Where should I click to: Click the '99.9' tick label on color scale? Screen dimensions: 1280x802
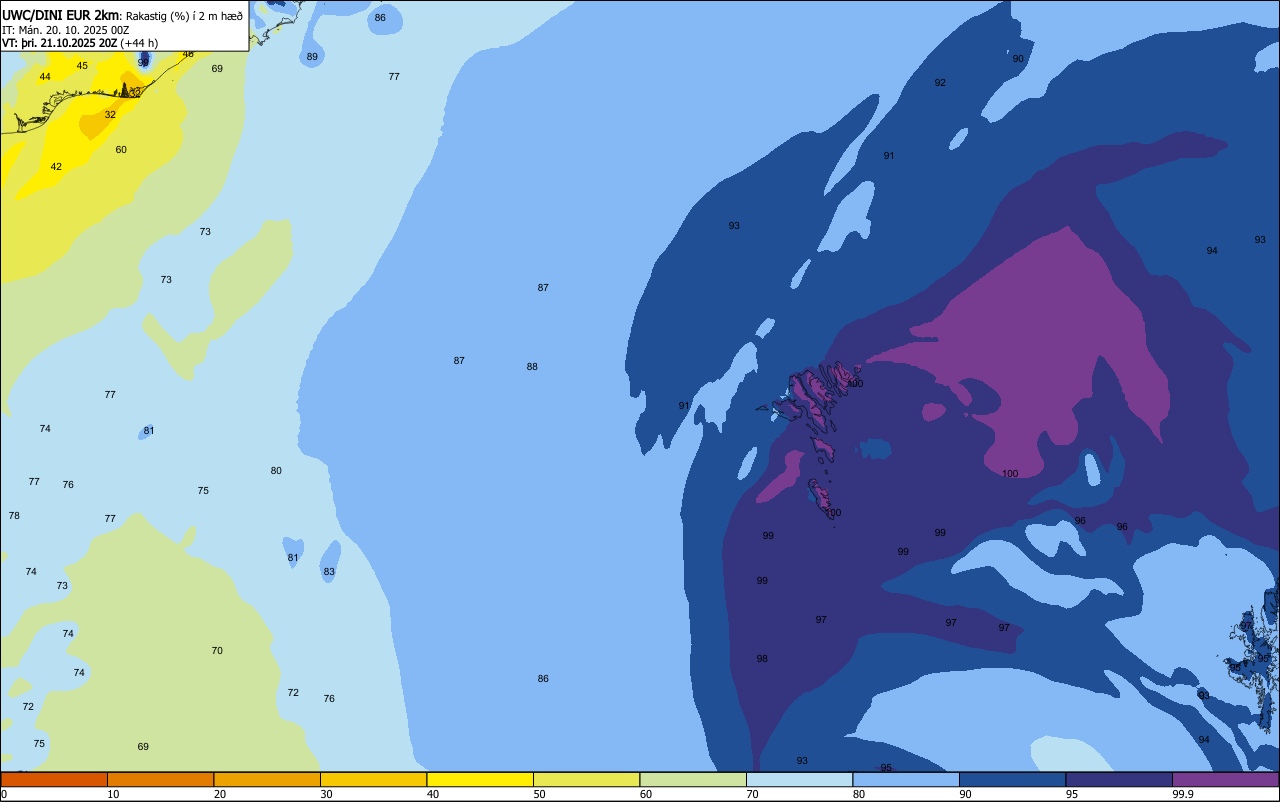[1184, 794]
